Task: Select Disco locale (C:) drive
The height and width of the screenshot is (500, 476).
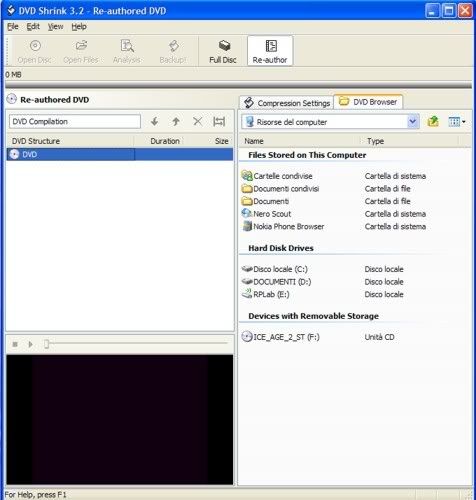Action: 275,269
